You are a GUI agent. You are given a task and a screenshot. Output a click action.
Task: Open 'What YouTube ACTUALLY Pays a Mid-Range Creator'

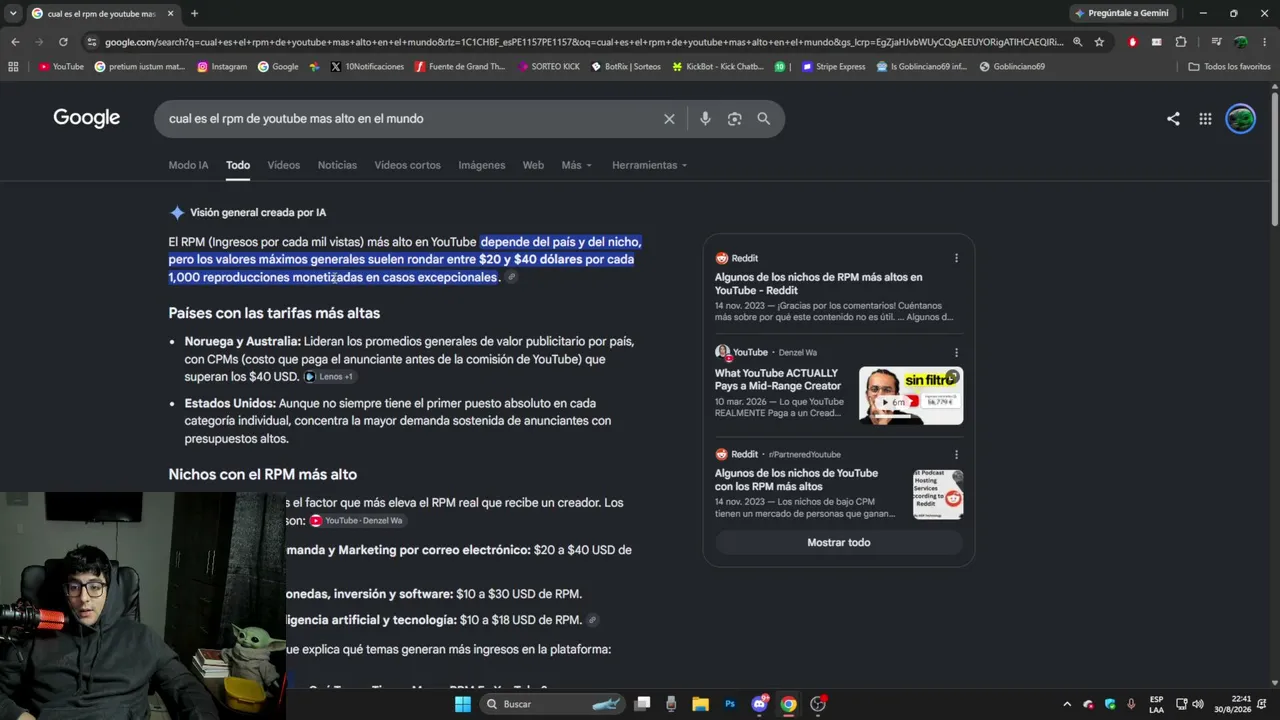pos(778,380)
